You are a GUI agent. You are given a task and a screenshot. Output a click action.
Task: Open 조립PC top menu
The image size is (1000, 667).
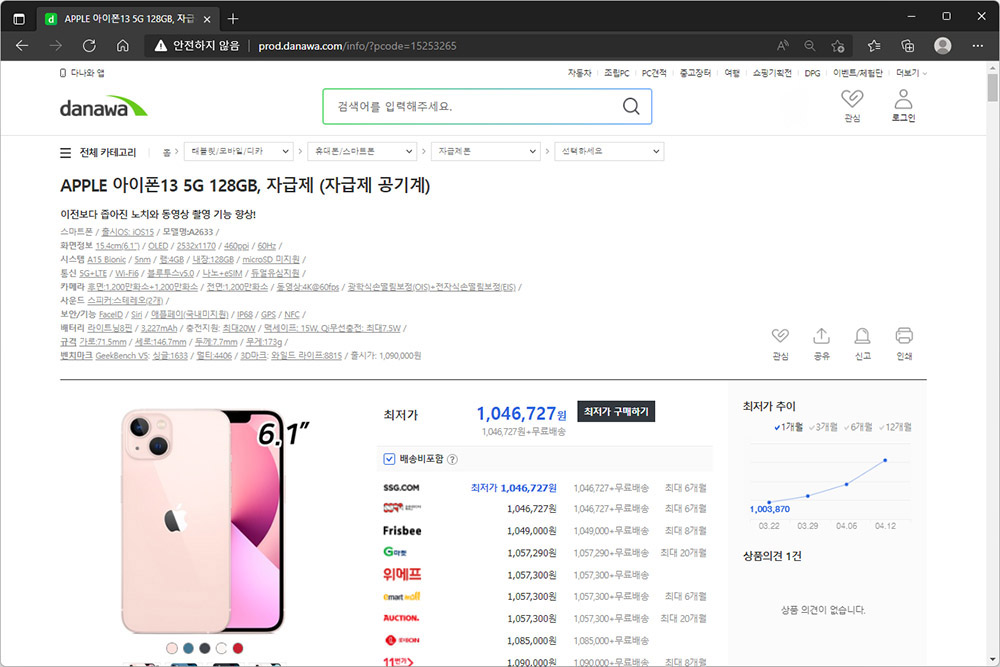[616, 73]
